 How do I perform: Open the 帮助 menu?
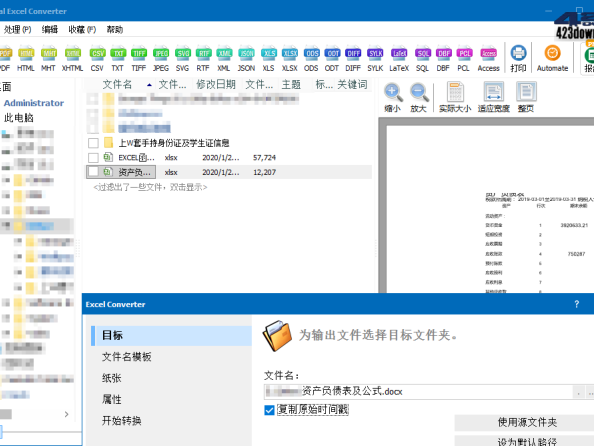point(115,30)
